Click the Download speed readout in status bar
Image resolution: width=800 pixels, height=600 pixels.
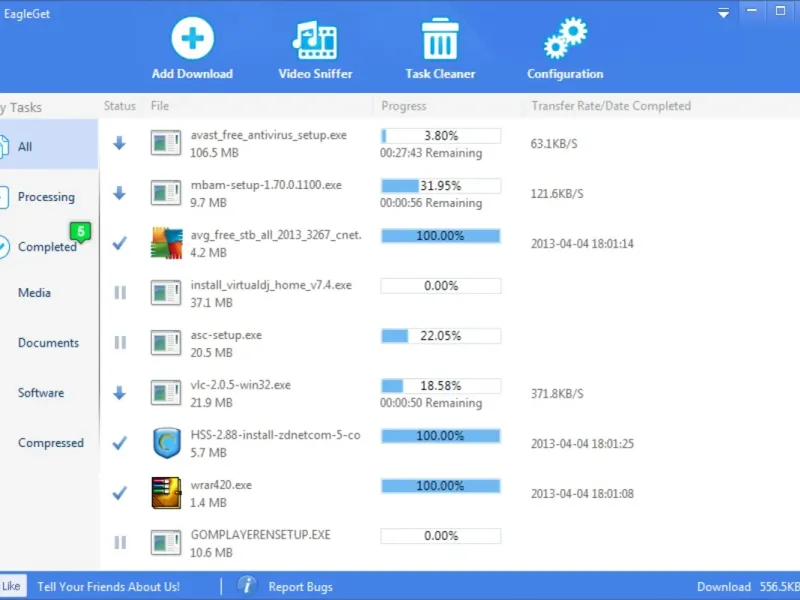pos(748,587)
